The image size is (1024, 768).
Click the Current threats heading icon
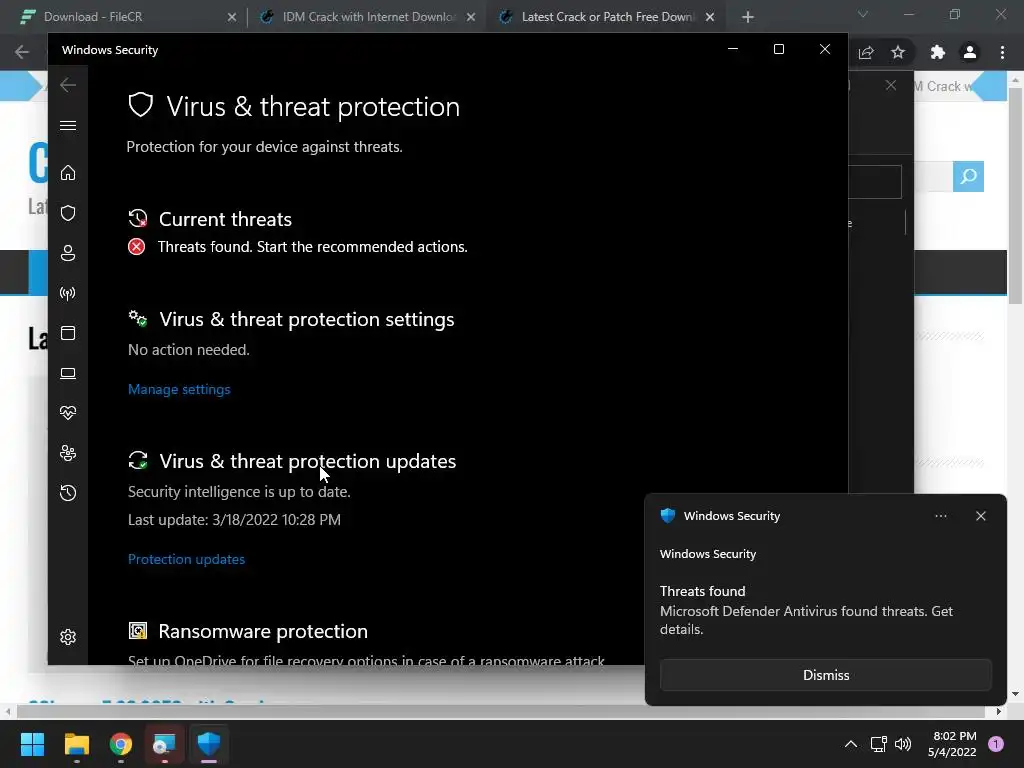click(x=138, y=219)
